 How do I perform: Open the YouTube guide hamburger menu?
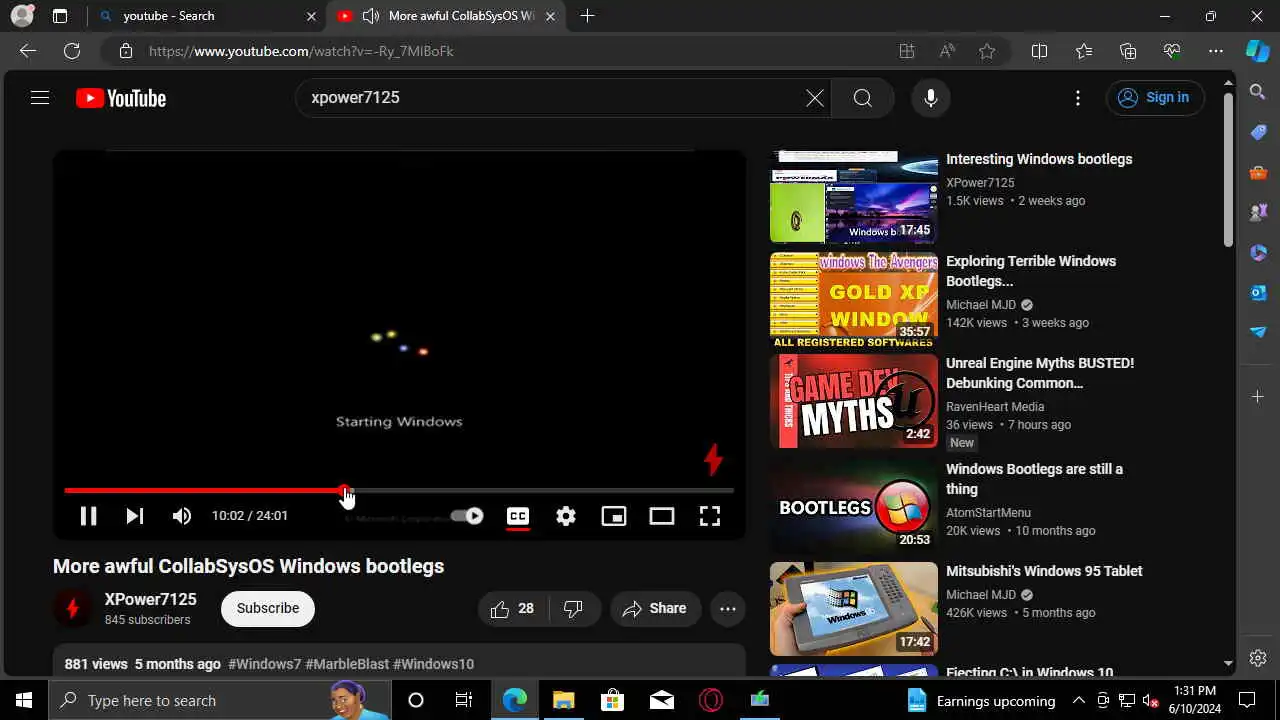(x=40, y=98)
